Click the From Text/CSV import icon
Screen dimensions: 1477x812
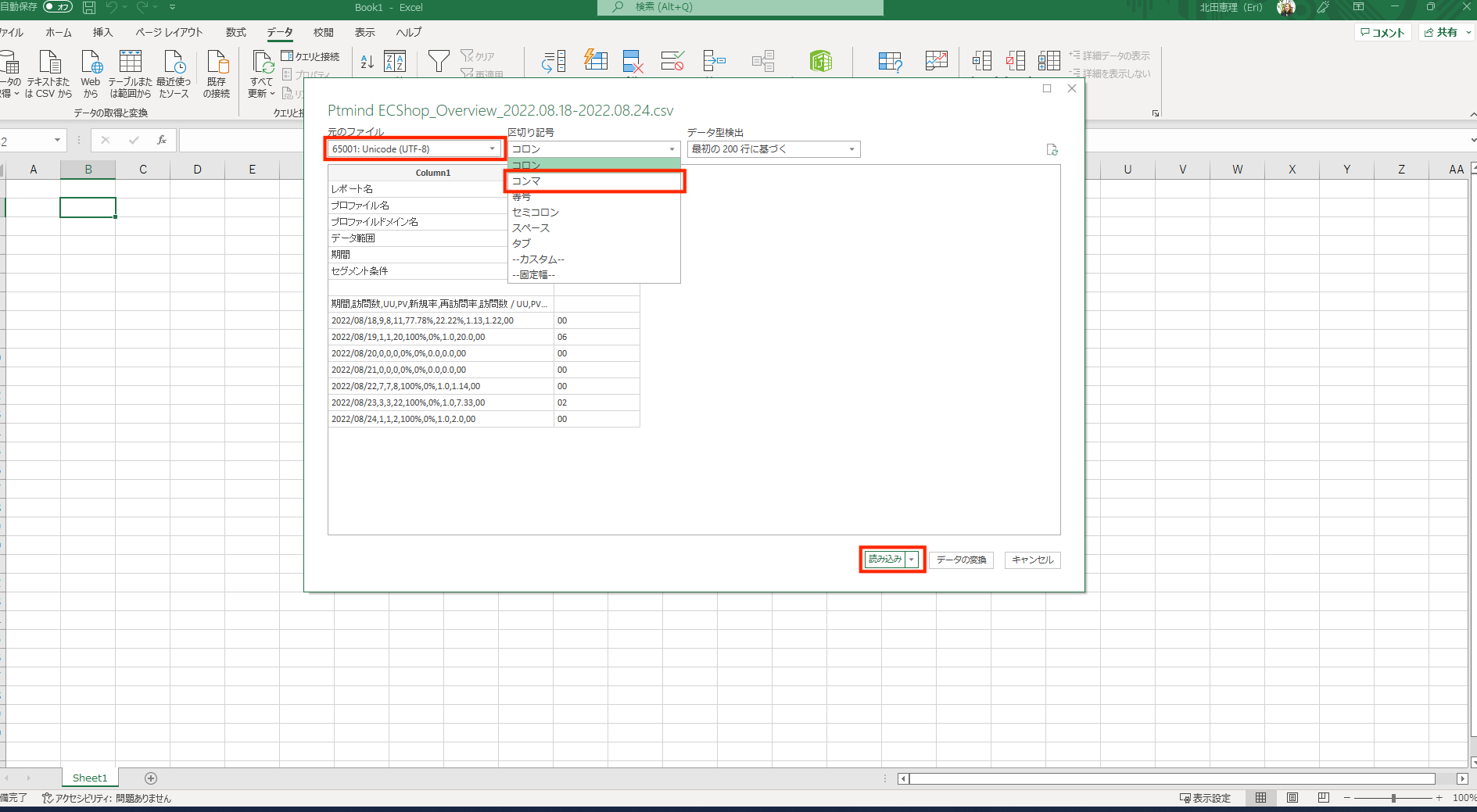(49, 63)
